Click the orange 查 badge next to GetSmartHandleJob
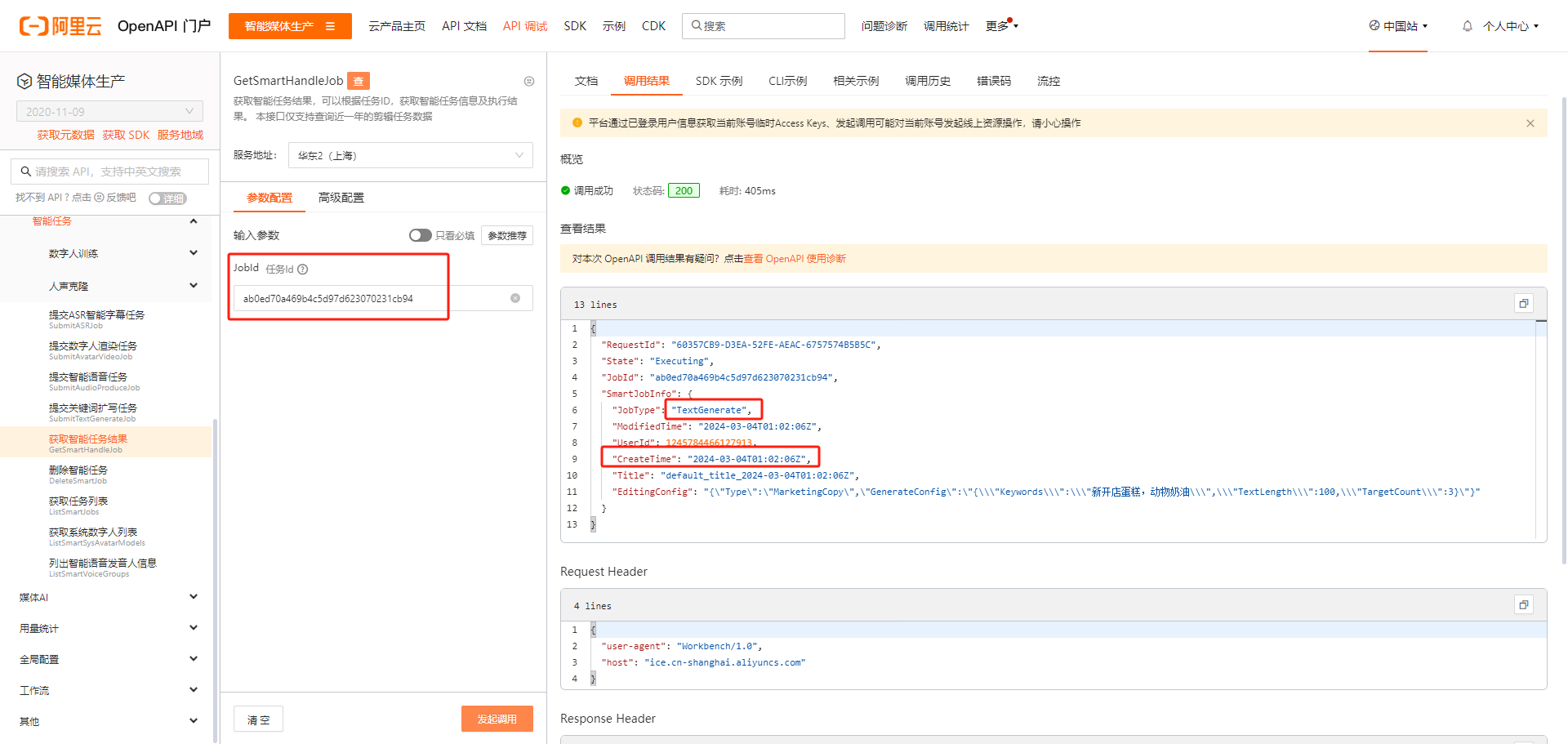Viewport: 1568px width, 744px height. tap(359, 81)
